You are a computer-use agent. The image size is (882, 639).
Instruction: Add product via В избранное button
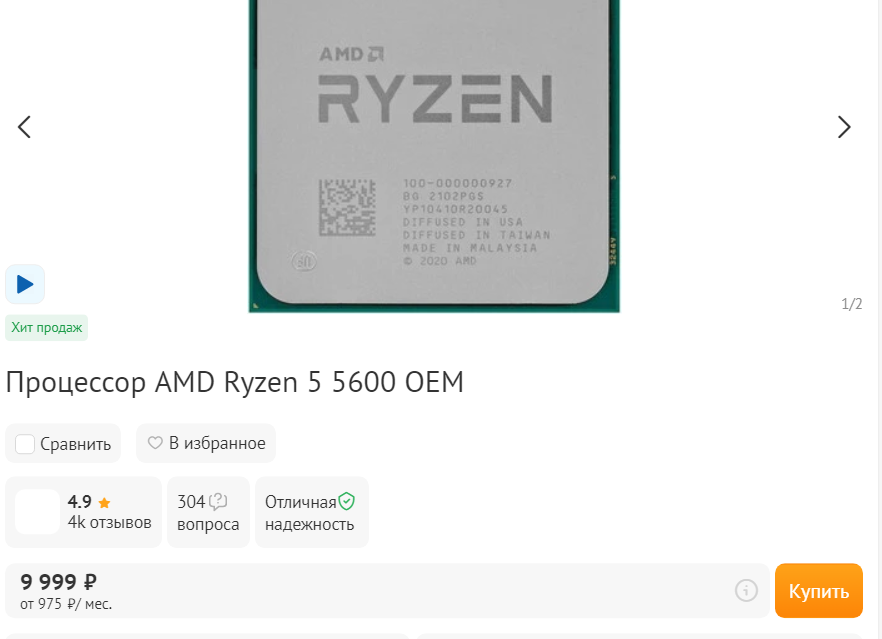click(x=206, y=443)
